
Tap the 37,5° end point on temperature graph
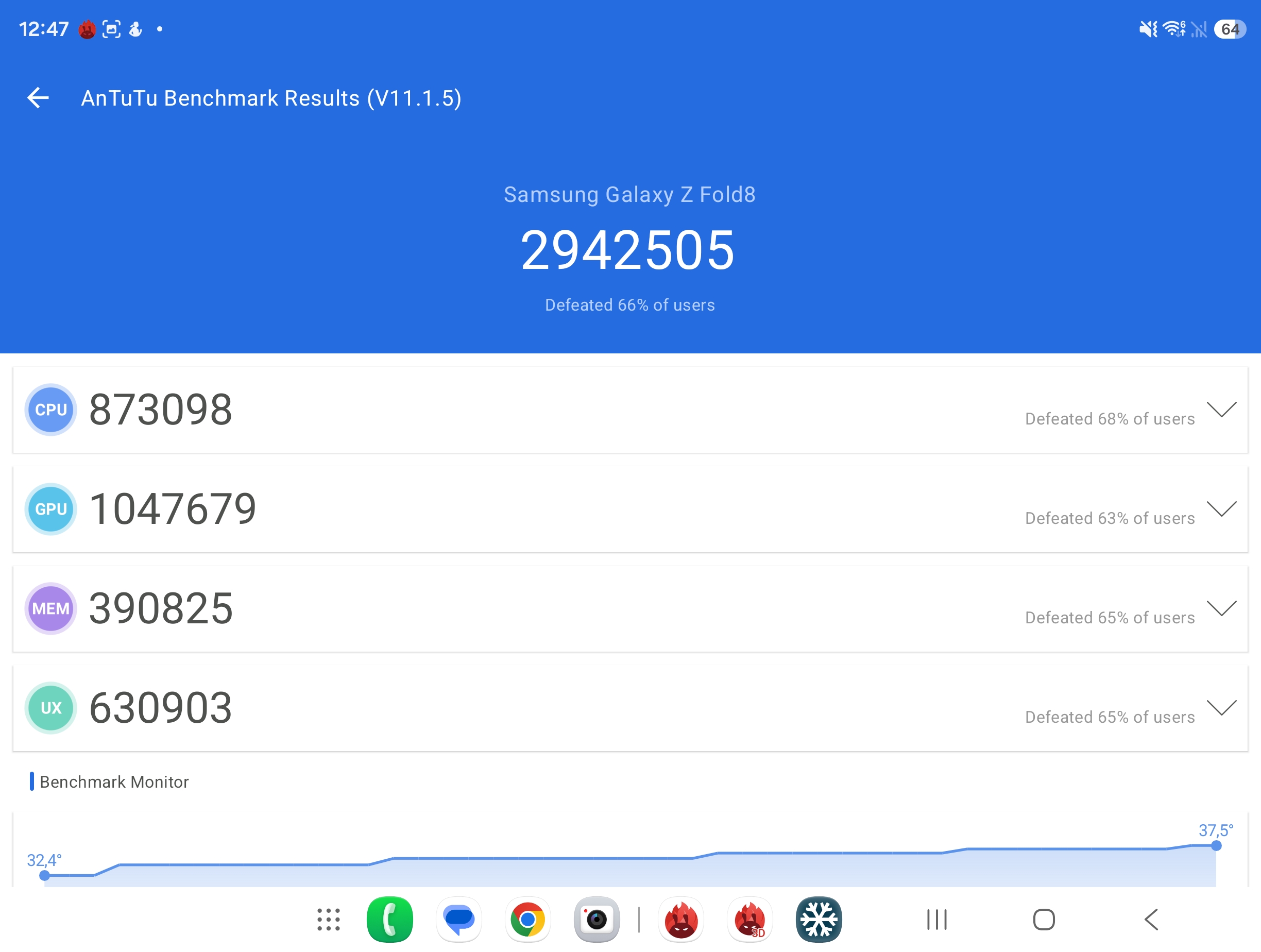1216,845
